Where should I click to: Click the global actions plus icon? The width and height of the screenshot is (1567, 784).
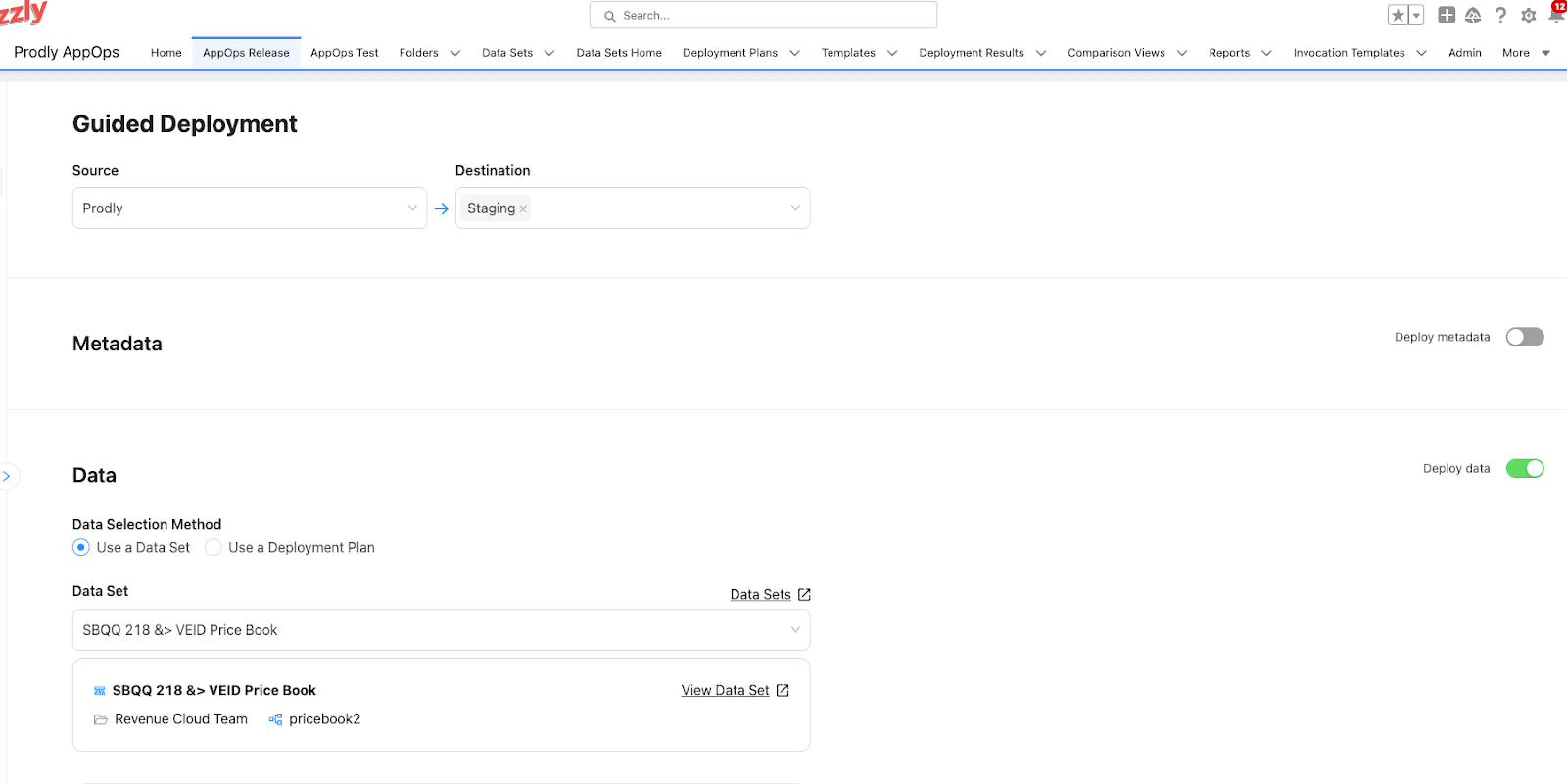[1447, 15]
